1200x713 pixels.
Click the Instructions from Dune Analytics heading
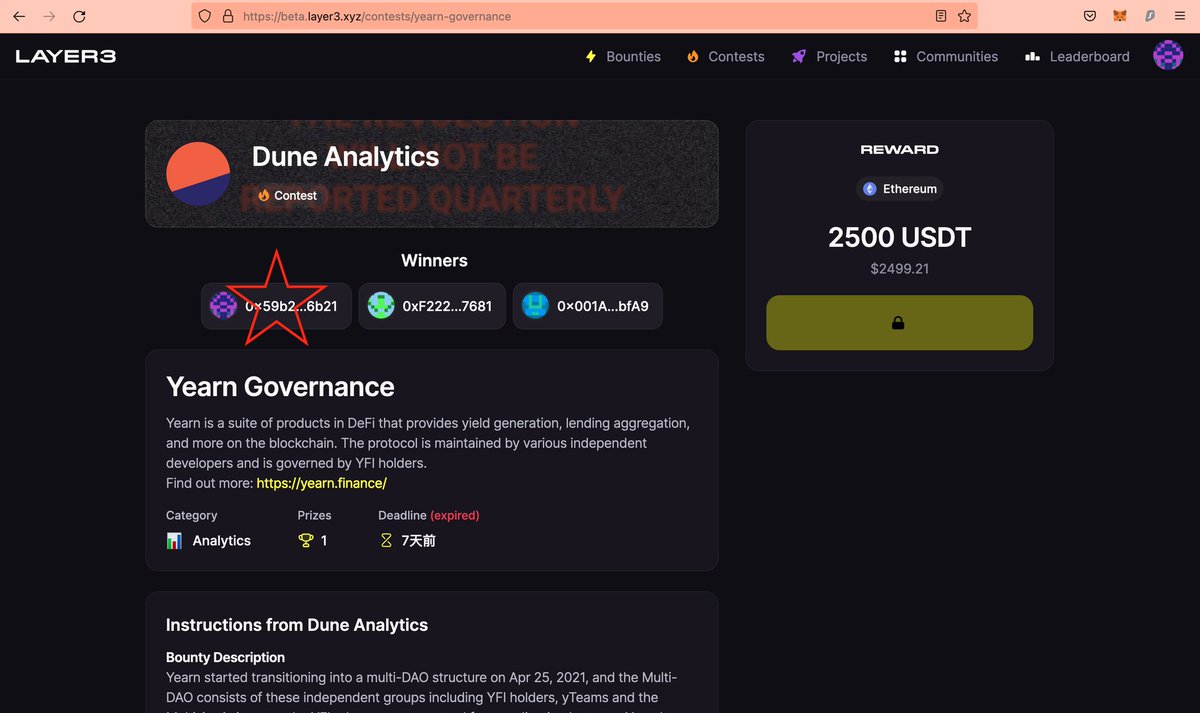(x=297, y=625)
